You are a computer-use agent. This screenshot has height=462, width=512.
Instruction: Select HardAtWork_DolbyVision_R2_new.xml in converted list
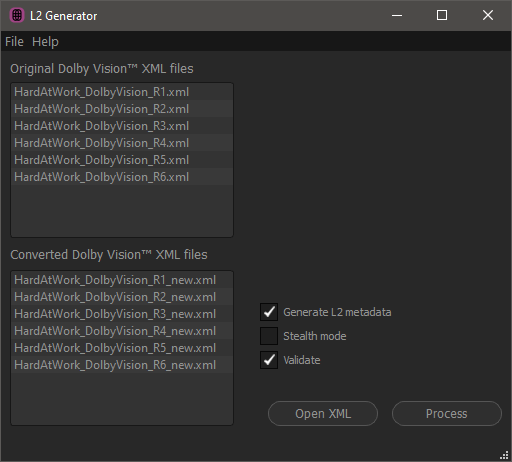click(x=122, y=297)
